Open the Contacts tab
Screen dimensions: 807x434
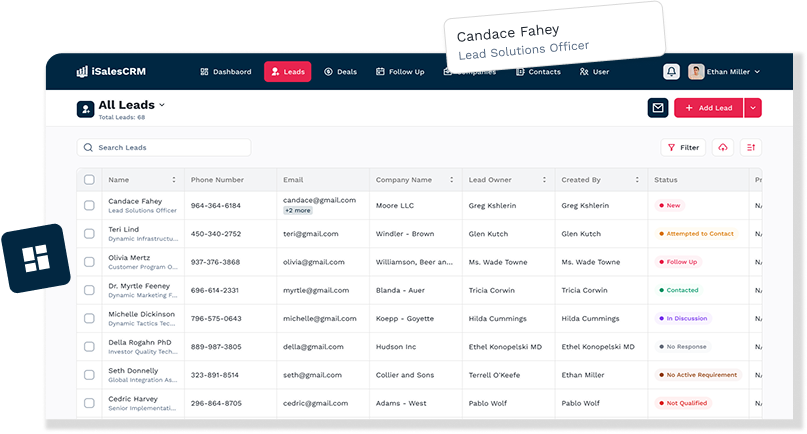coord(538,72)
